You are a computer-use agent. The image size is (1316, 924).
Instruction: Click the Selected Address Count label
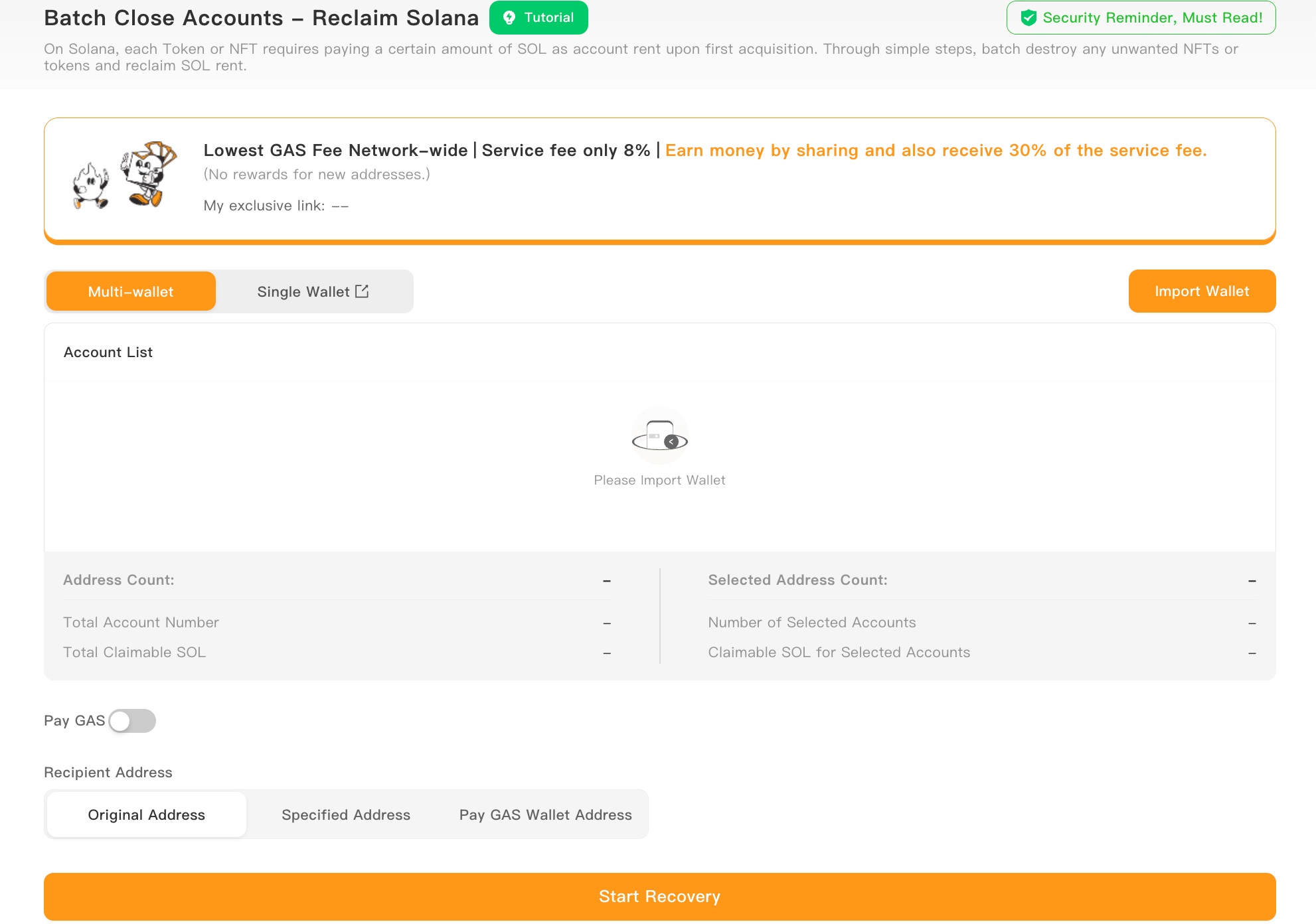pos(798,580)
